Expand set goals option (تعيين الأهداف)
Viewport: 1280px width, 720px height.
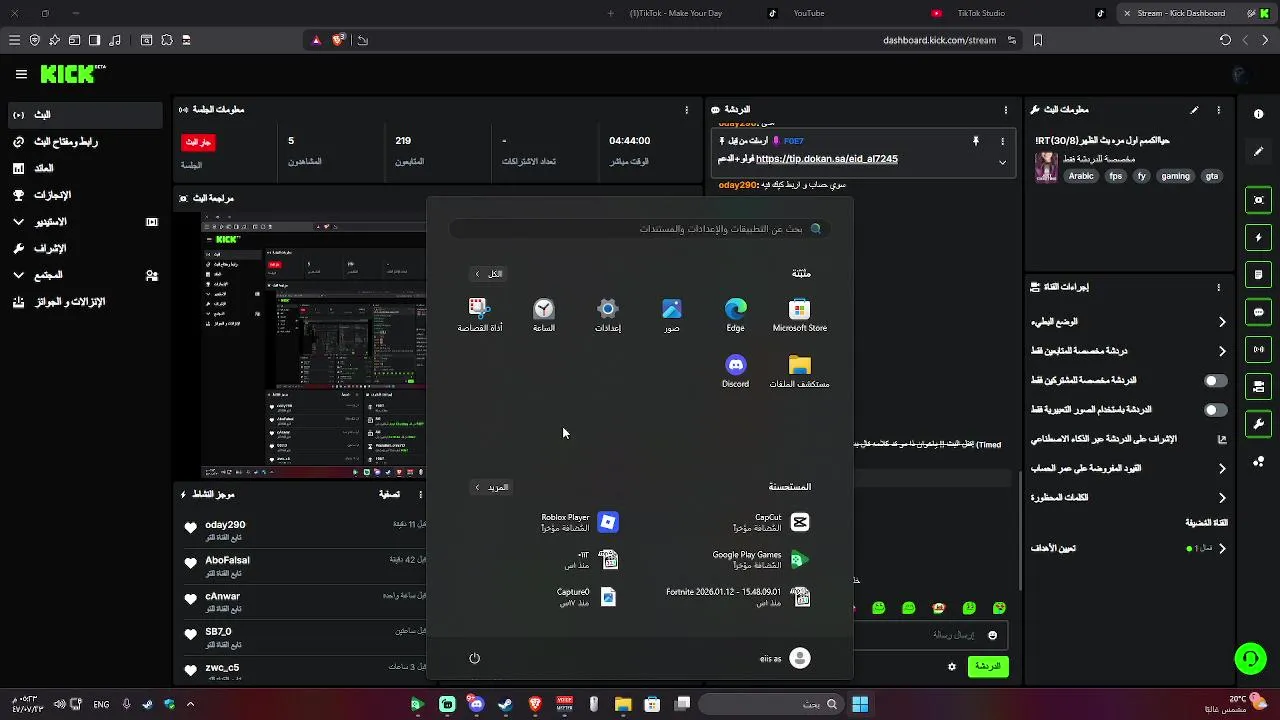[x=1222, y=548]
